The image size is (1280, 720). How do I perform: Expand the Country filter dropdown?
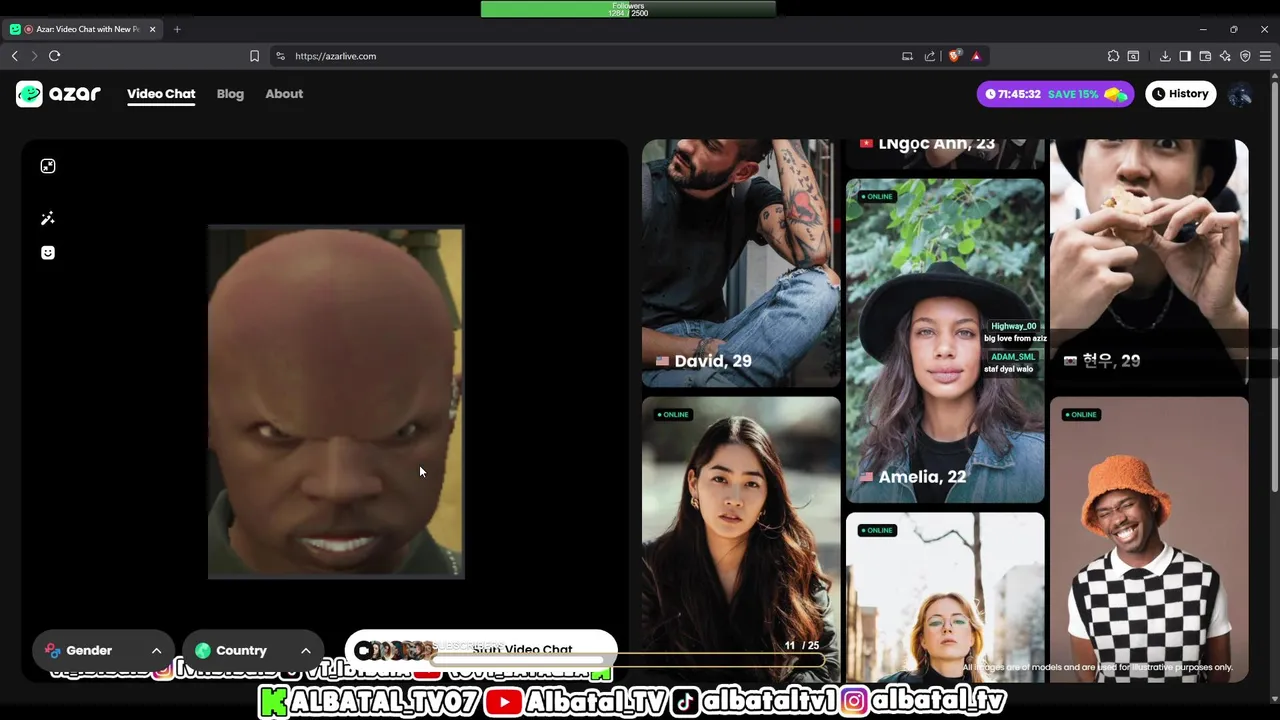[253, 650]
